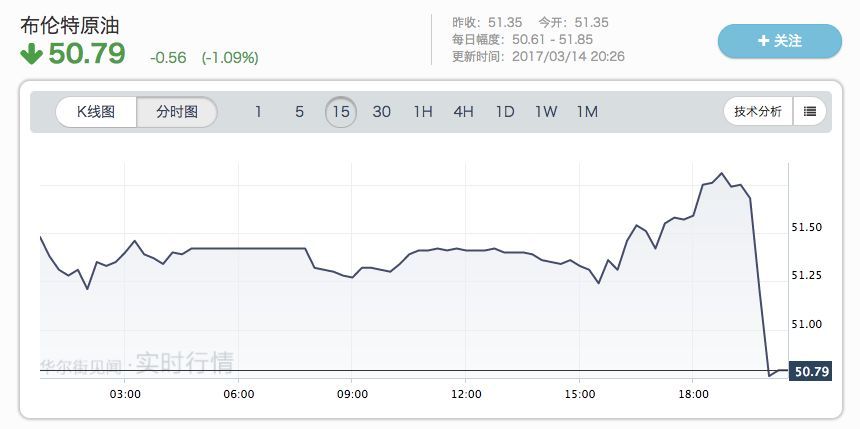Choose the 30 minute interval

tap(382, 112)
